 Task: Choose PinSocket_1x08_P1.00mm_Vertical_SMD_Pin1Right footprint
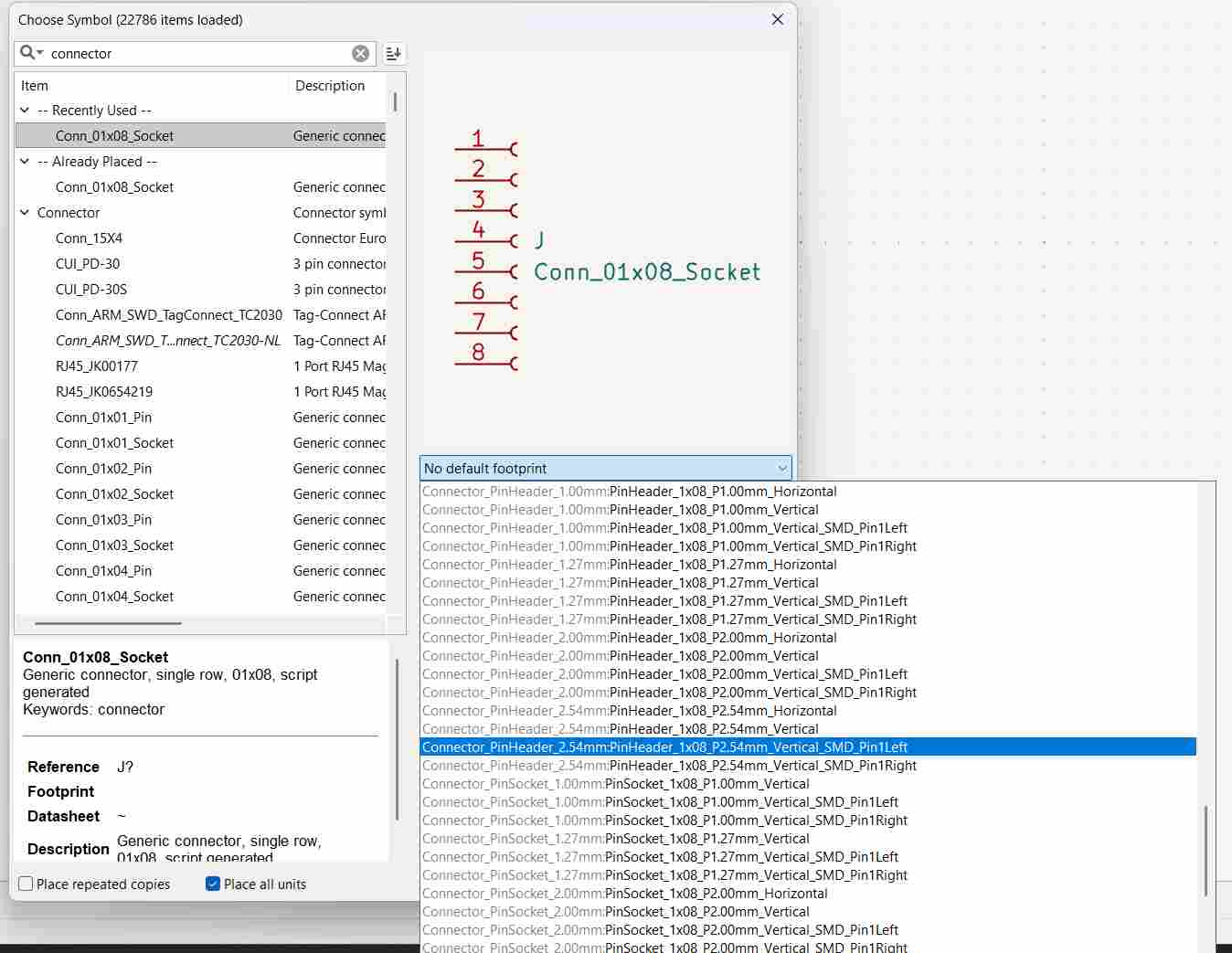[x=808, y=821]
